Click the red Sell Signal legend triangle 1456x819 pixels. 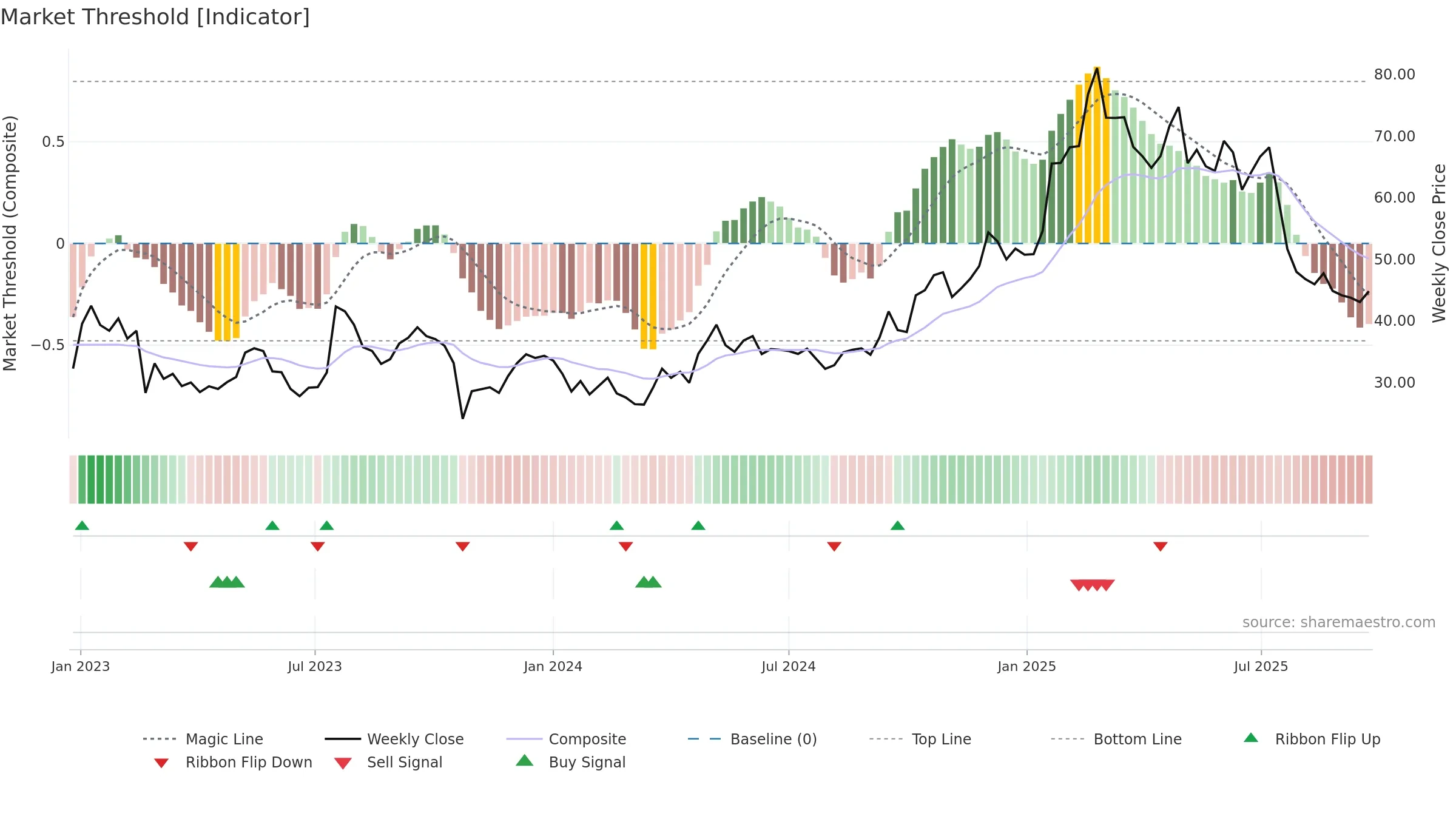click(x=343, y=763)
